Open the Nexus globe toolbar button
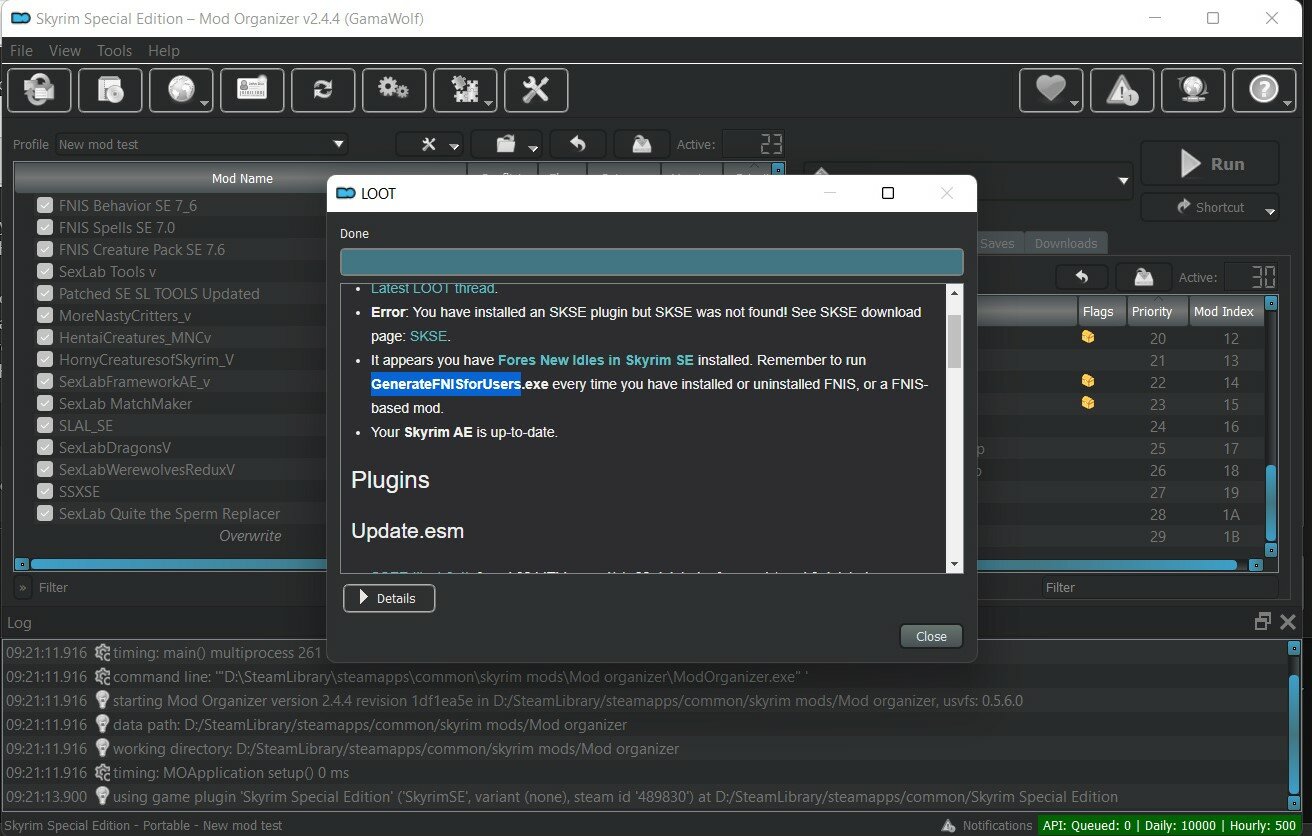This screenshot has width=1312, height=836. 181,90
